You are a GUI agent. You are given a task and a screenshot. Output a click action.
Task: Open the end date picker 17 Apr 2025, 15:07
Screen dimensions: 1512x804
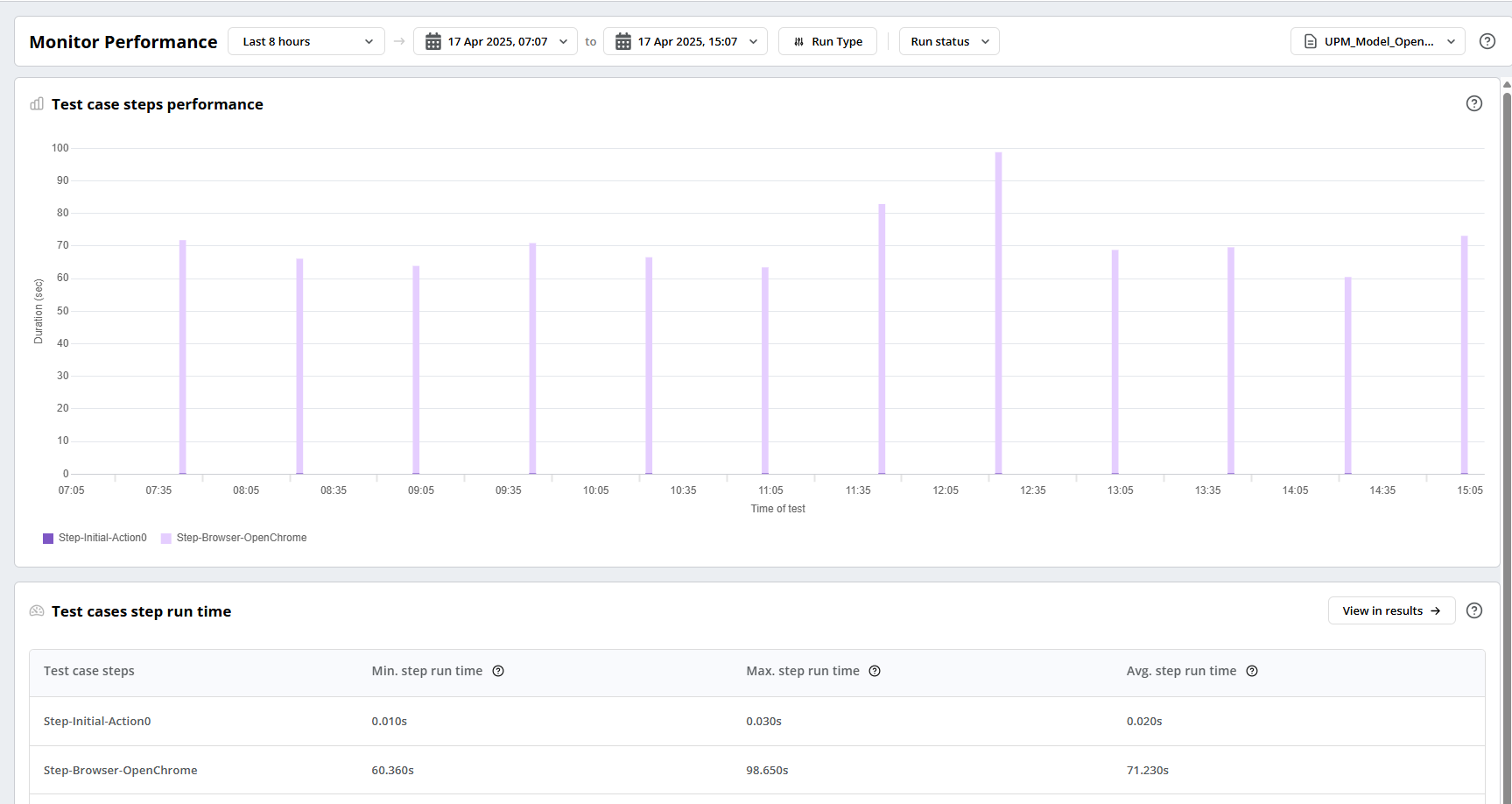pyautogui.click(x=686, y=41)
